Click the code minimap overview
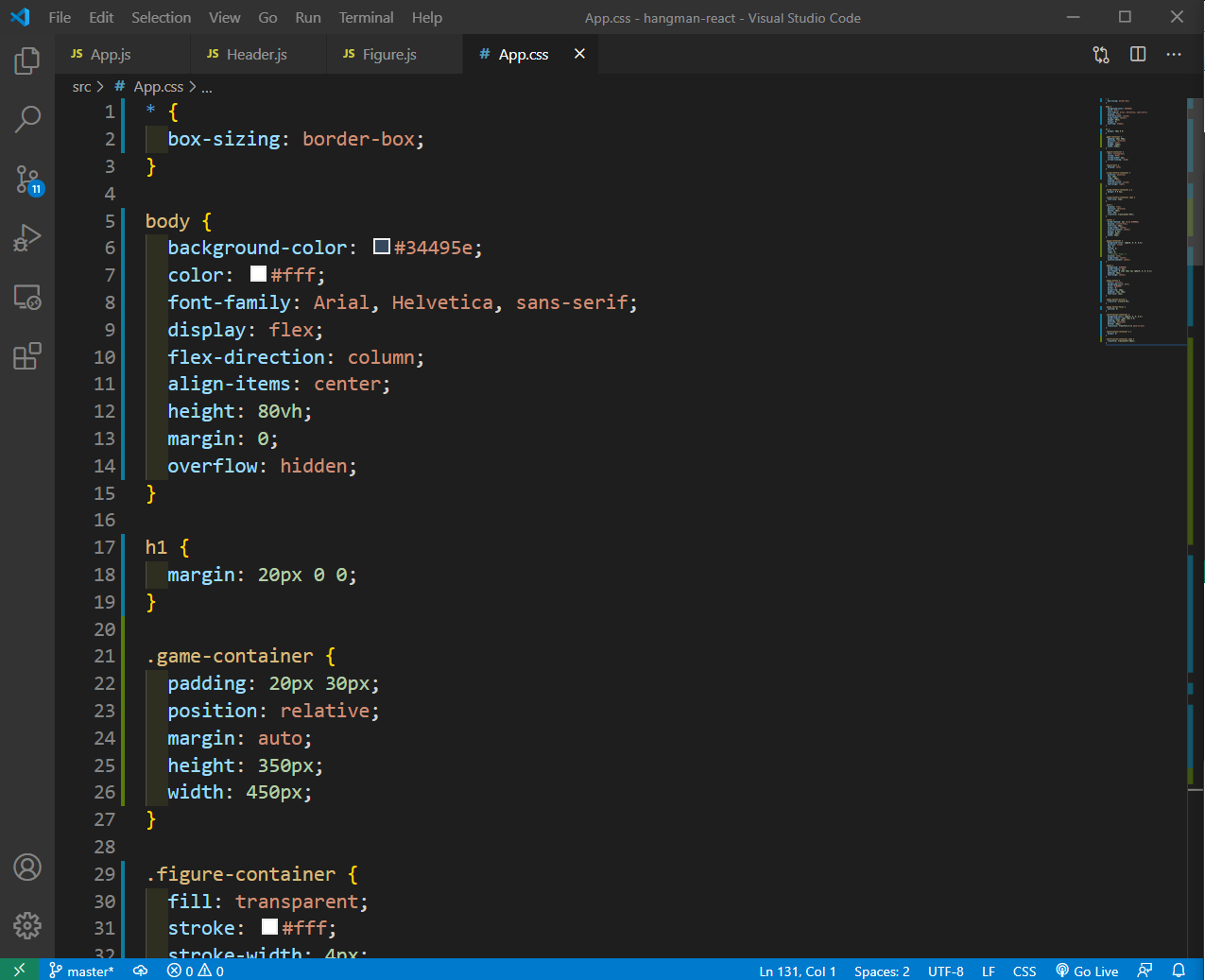Image resolution: width=1205 pixels, height=980 pixels. click(x=1144, y=221)
